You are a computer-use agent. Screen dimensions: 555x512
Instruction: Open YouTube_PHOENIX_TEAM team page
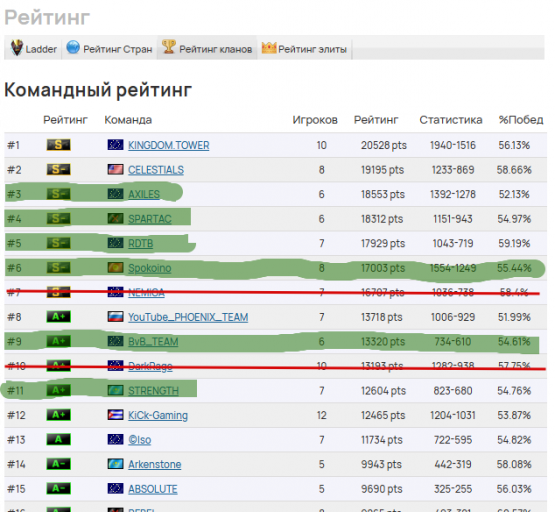tap(188, 317)
